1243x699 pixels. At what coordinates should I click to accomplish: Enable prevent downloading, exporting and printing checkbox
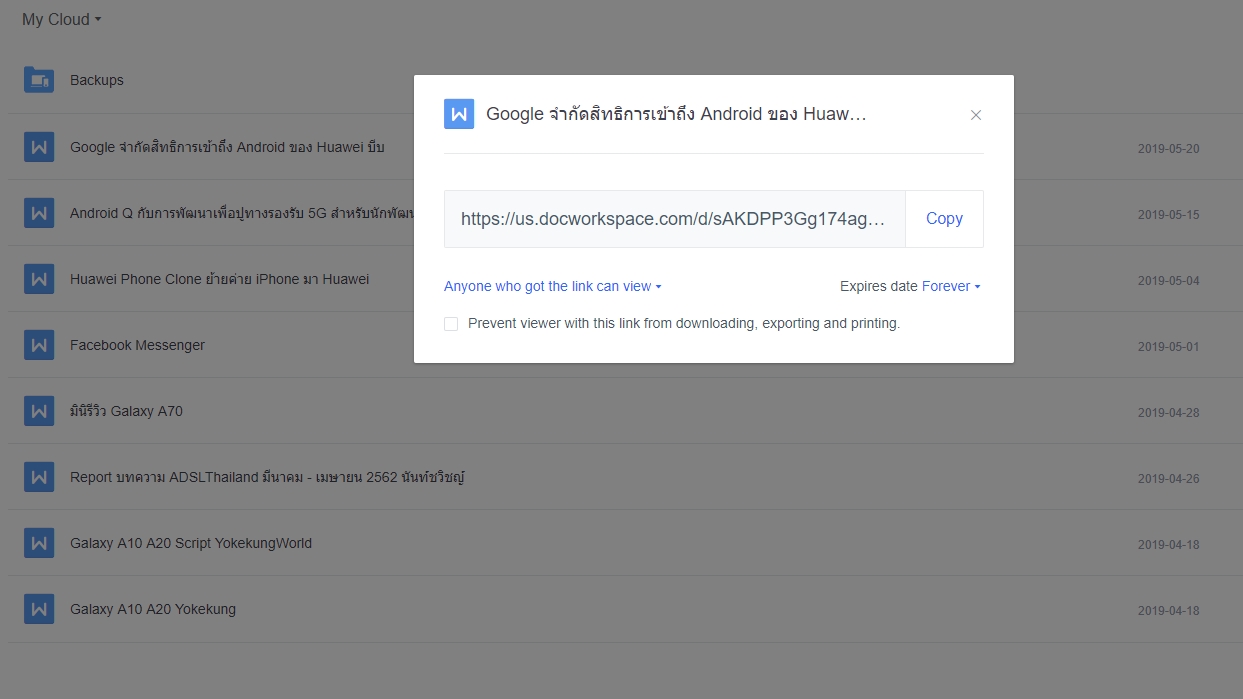coord(451,324)
